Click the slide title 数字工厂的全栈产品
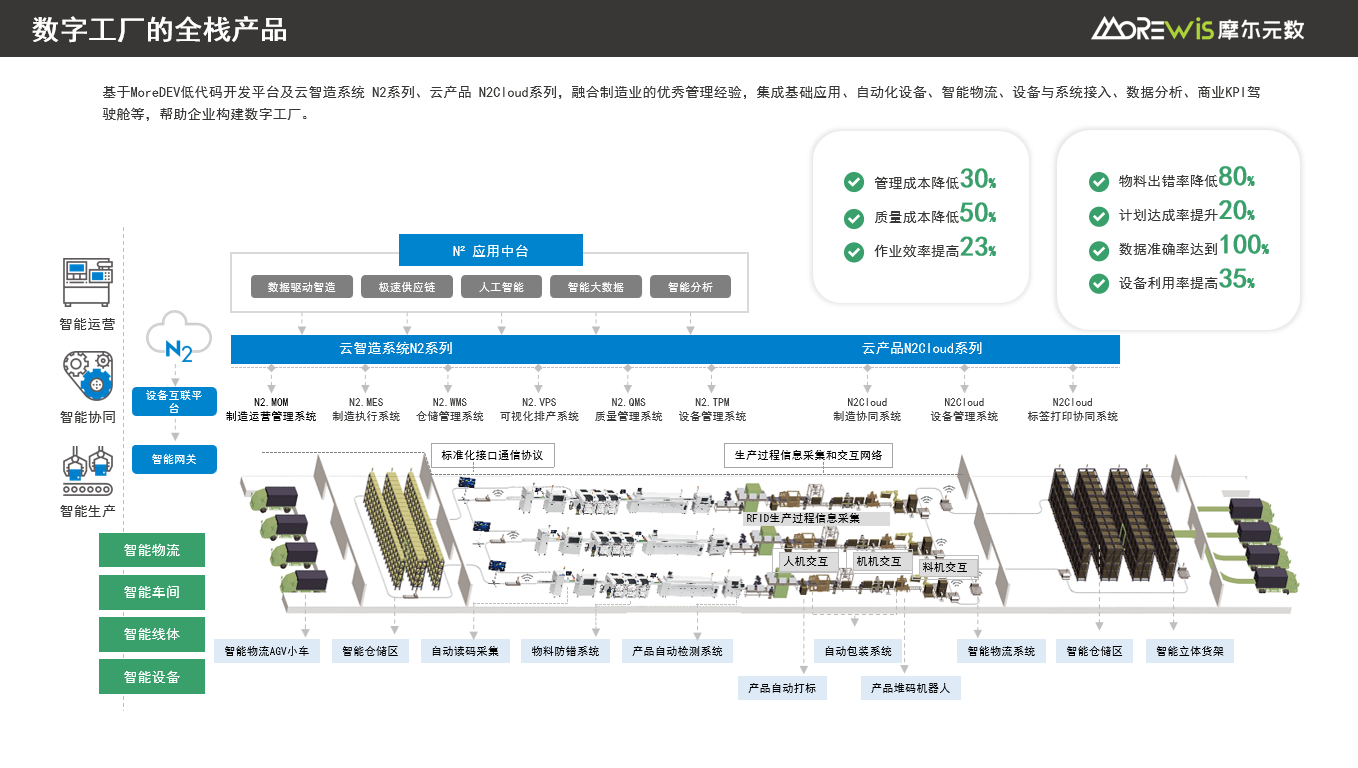 pyautogui.click(x=160, y=29)
